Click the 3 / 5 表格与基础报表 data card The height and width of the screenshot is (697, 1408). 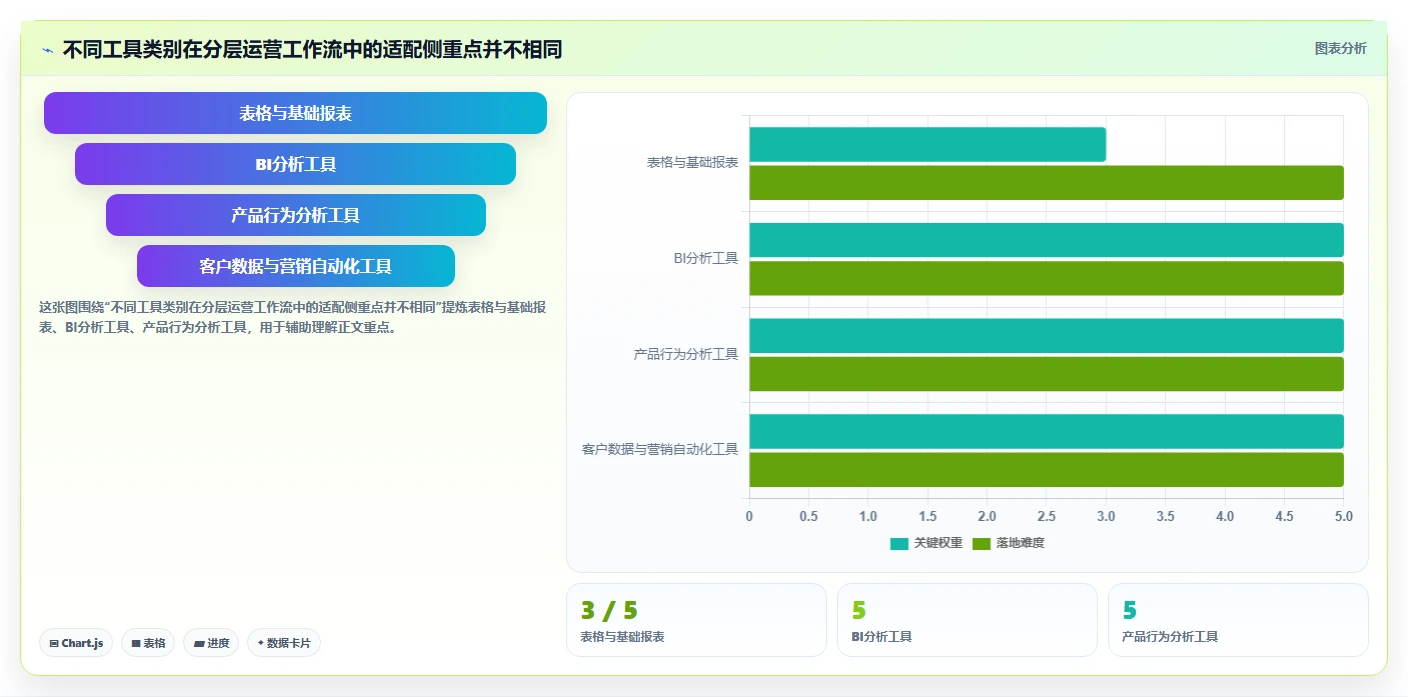pos(696,620)
